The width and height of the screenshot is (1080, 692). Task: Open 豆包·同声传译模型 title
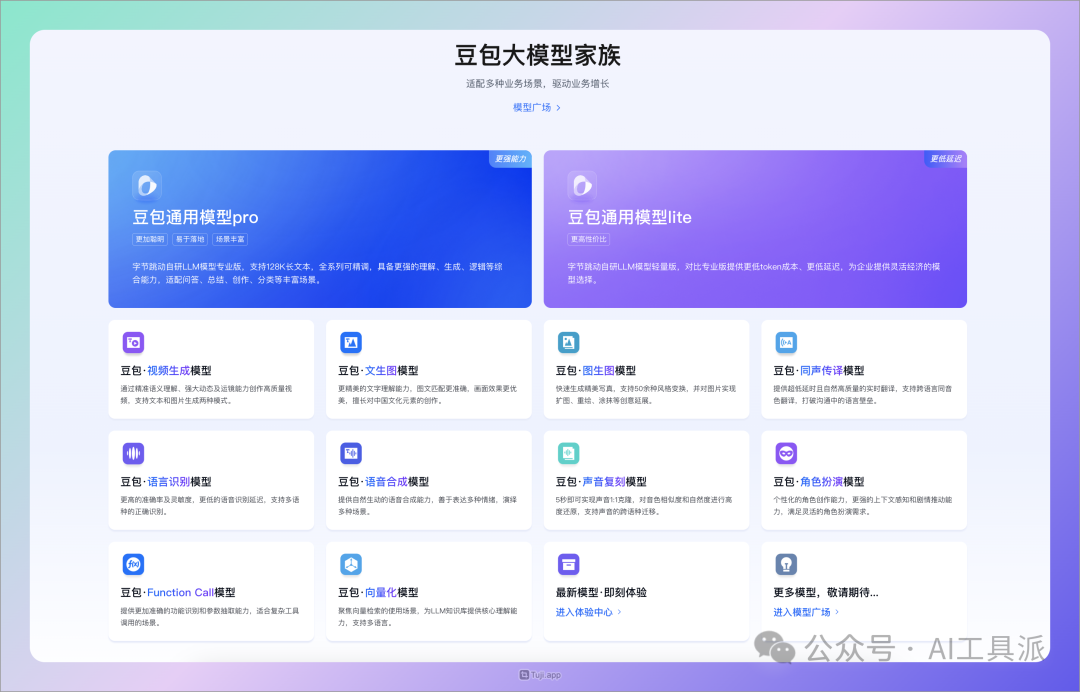click(x=819, y=370)
